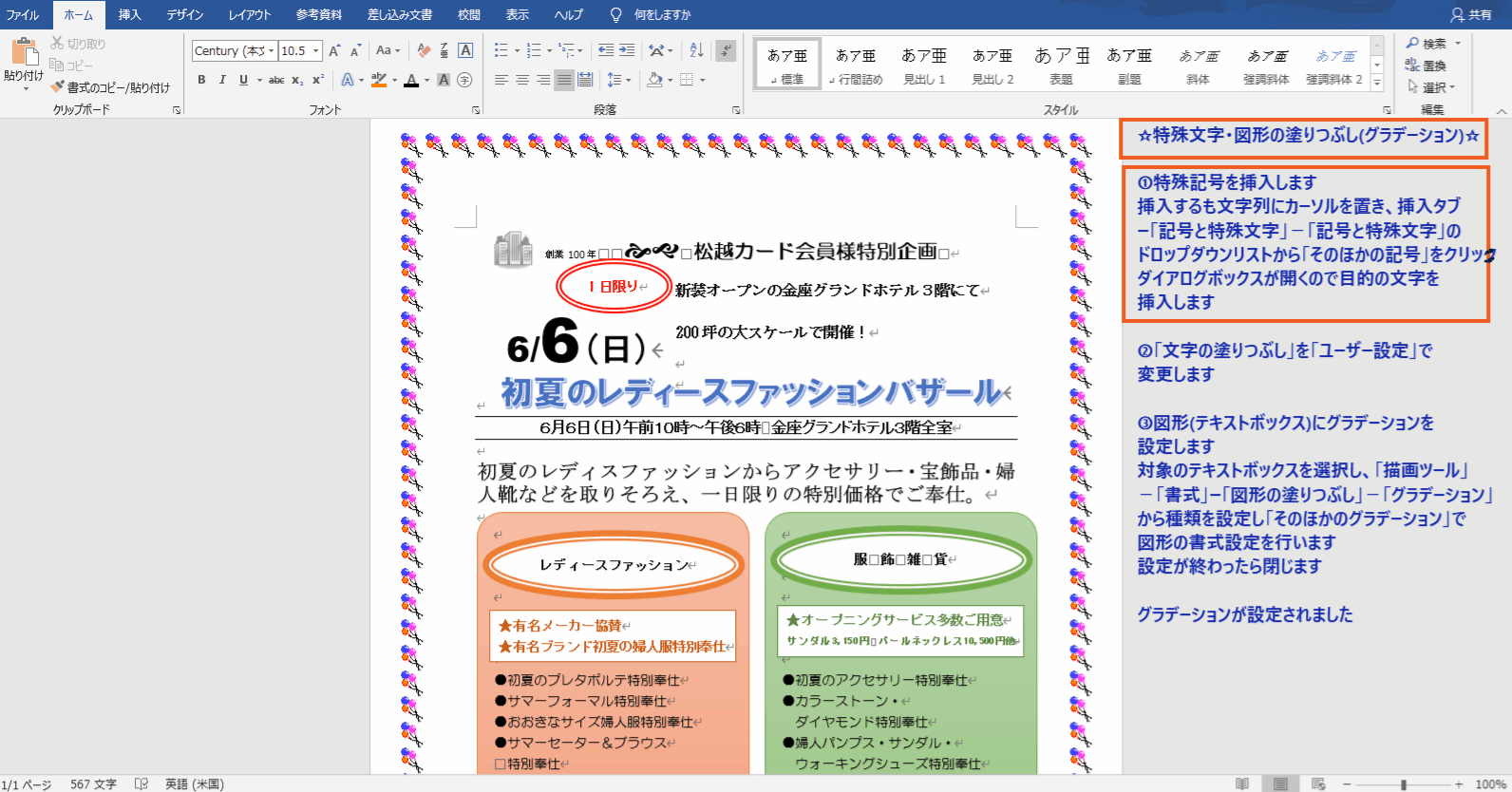
Task: Expand the styles gallery more arrow
Action: 1377,84
